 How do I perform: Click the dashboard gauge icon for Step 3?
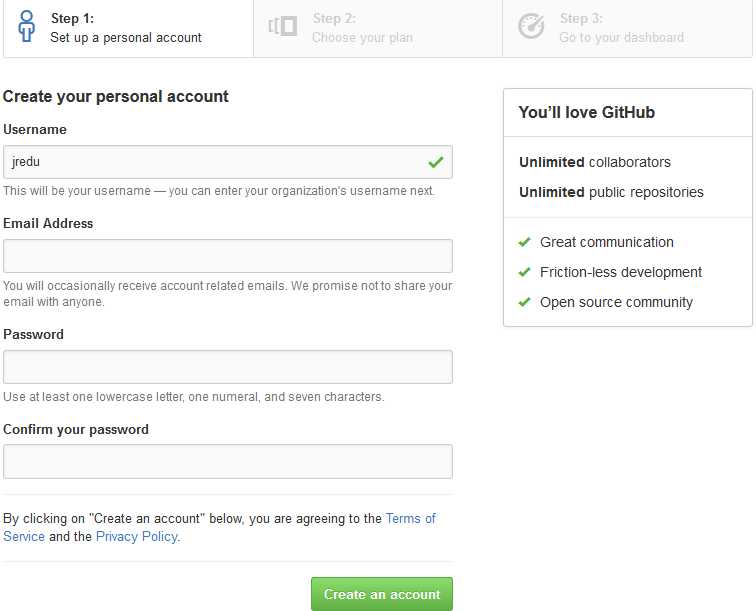[x=531, y=26]
